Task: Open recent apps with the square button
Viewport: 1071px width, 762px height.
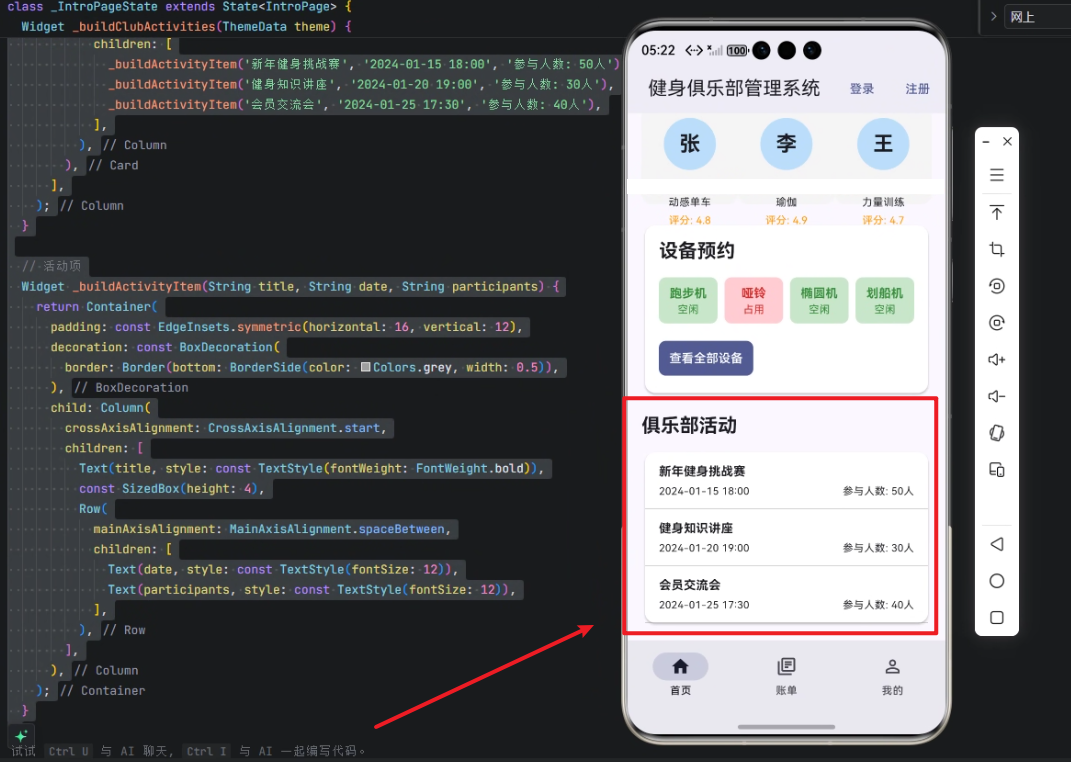Action: 996,617
